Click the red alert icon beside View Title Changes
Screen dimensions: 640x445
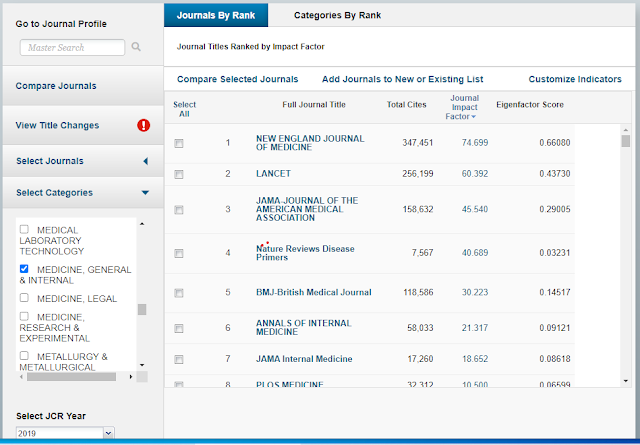click(143, 125)
